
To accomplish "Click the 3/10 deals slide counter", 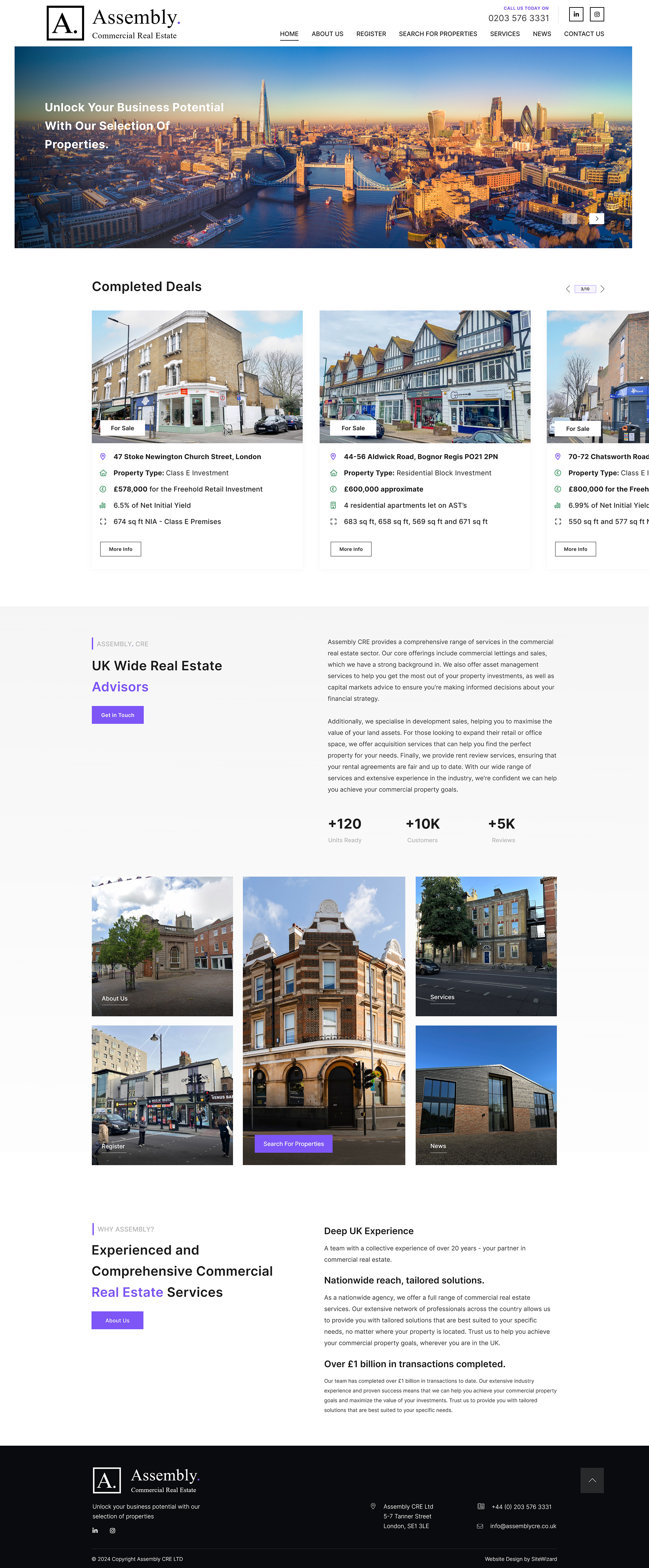I will point(585,289).
